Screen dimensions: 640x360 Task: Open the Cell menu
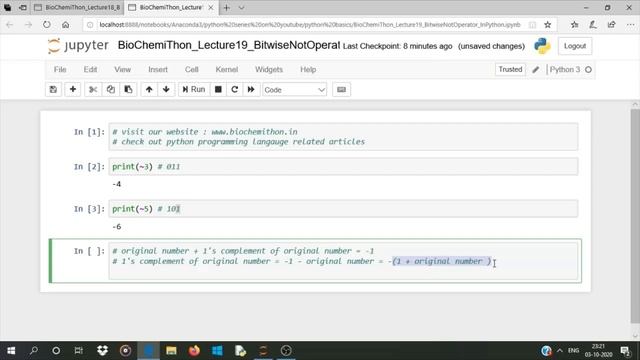coord(191,69)
